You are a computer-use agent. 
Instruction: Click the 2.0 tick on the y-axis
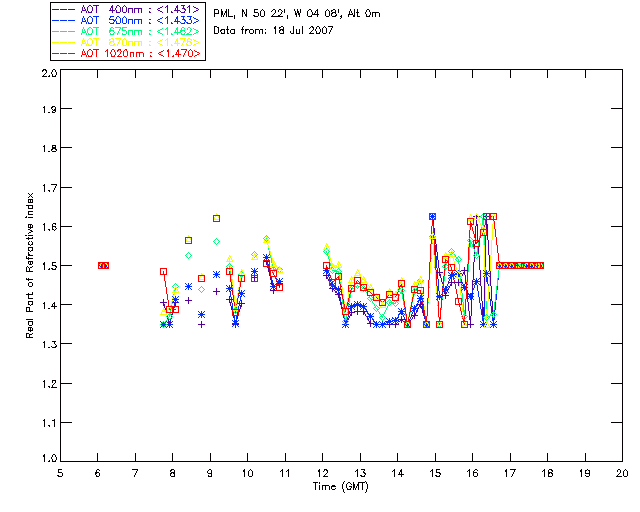(x=47, y=75)
